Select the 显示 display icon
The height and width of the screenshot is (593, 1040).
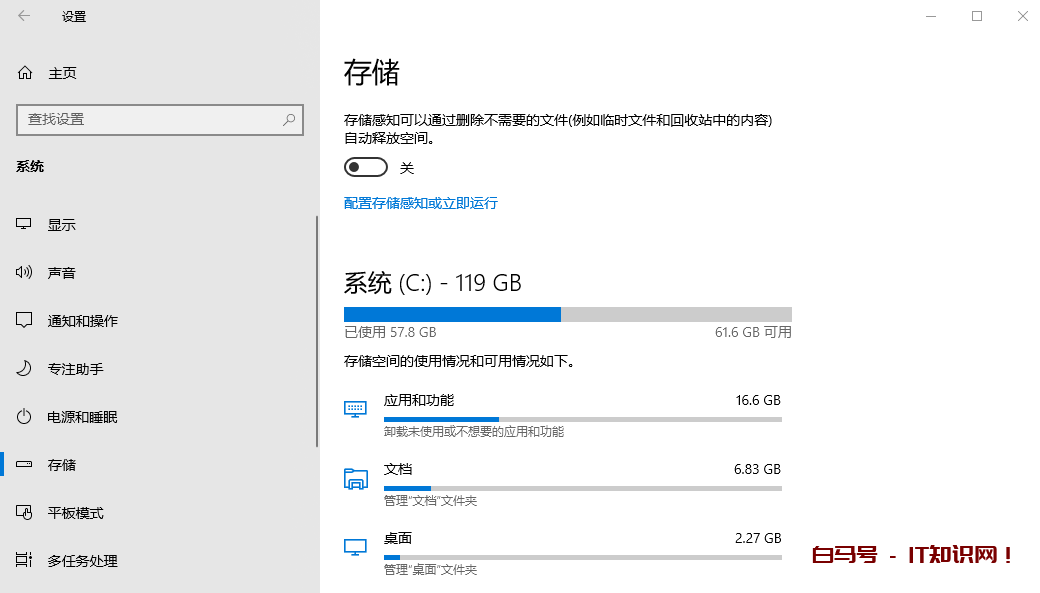coord(25,225)
